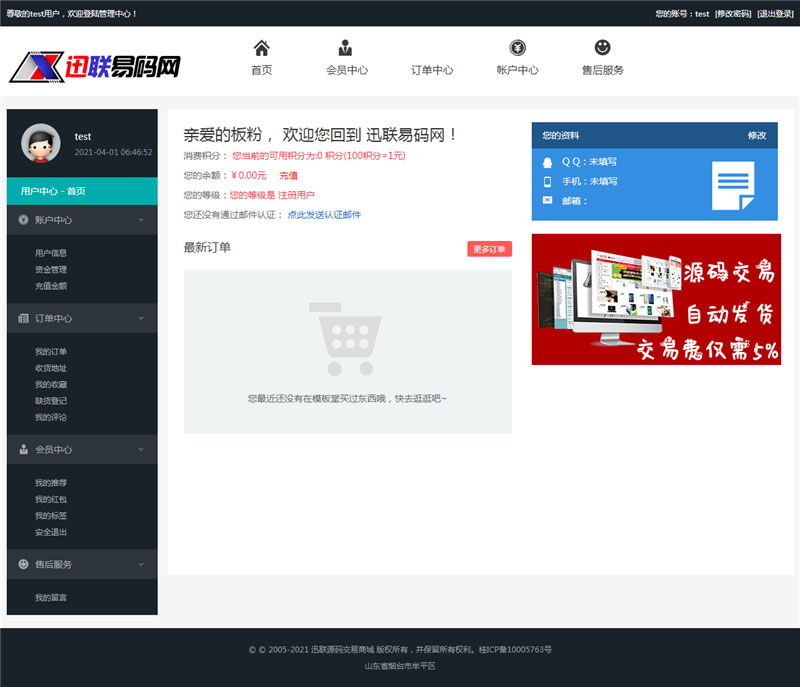Click the 首页 home icon in navigation

(x=262, y=47)
